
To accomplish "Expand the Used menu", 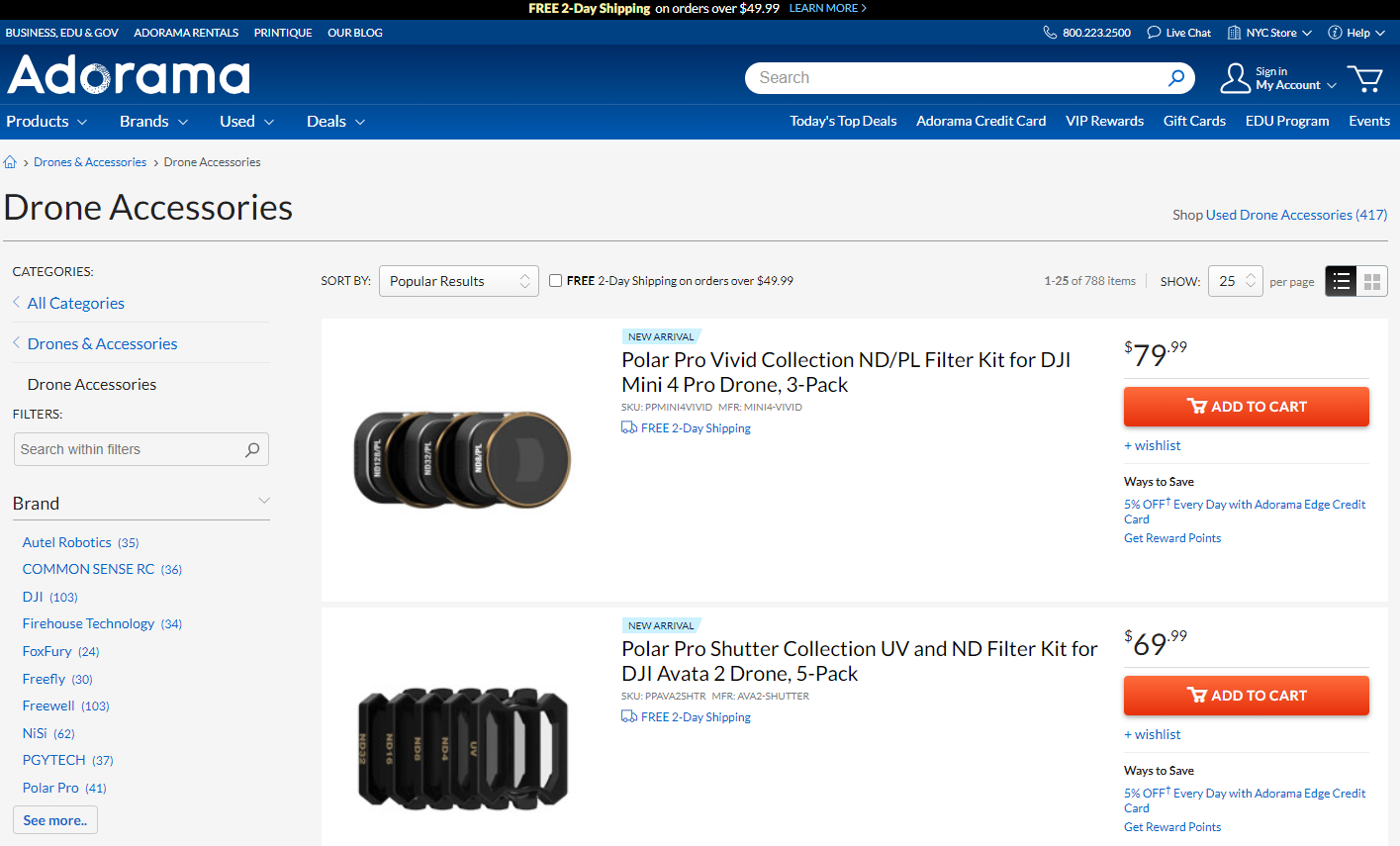I will point(246,121).
